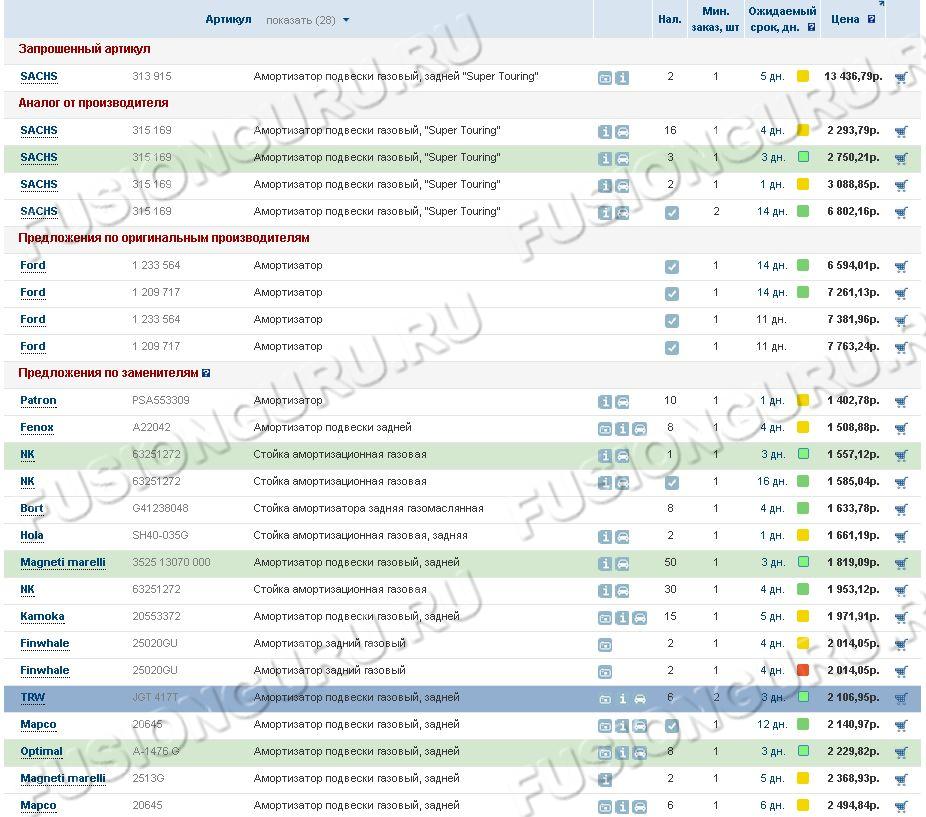Open car icon for Hola SH40-035G
Image resolution: width=926 pixels, height=817 pixels.
point(622,537)
